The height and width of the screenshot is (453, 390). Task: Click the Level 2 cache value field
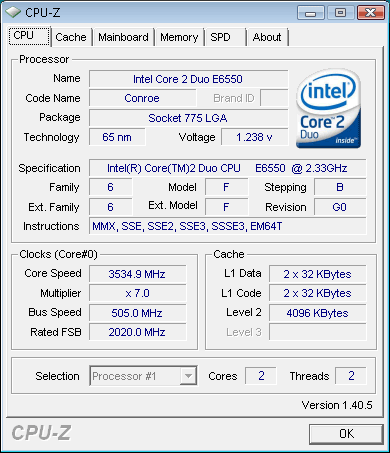pos(318,313)
